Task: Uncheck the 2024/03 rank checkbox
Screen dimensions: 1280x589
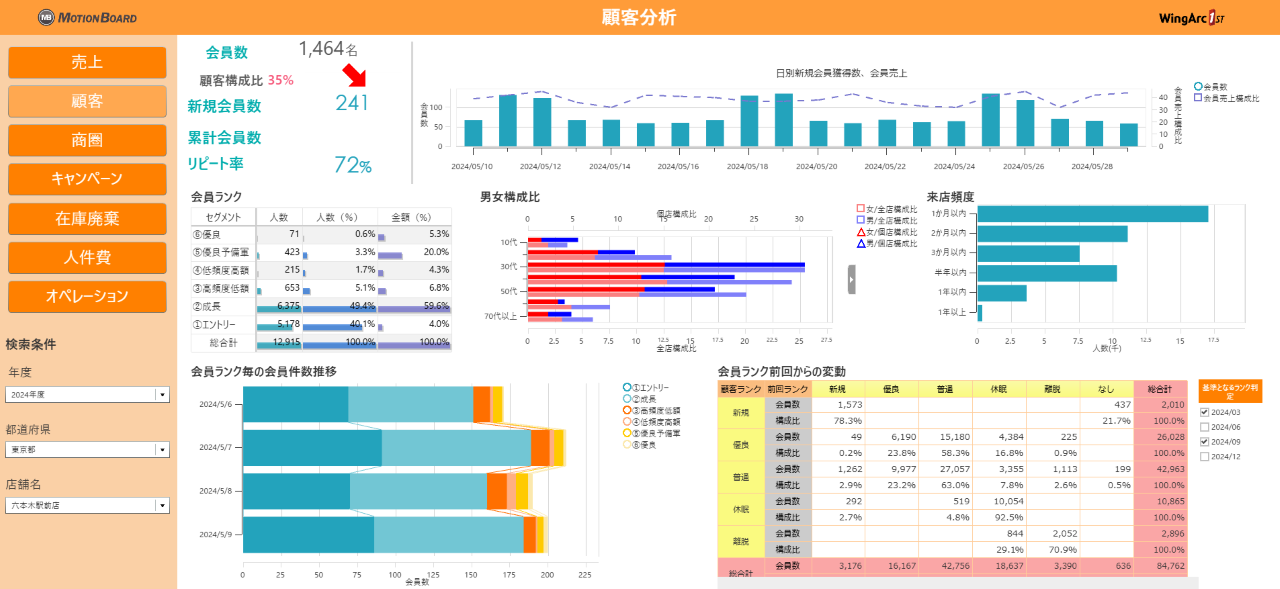Action: coord(1205,411)
